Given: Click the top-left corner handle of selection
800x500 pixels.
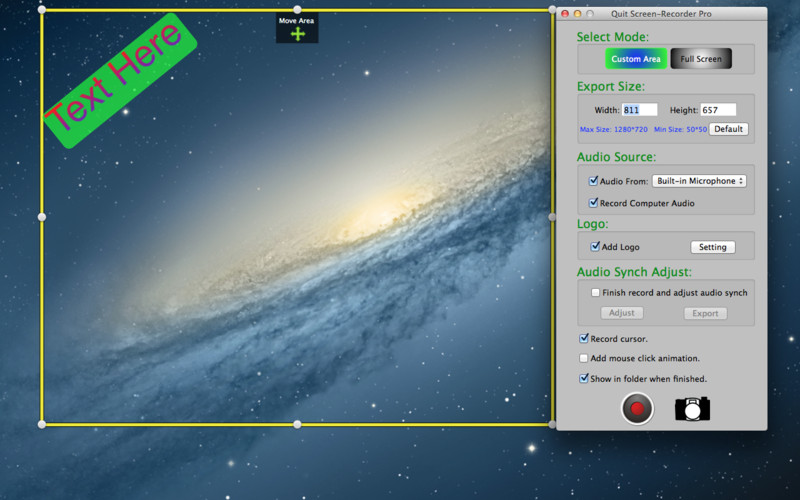Looking at the screenshot, I should [42, 10].
